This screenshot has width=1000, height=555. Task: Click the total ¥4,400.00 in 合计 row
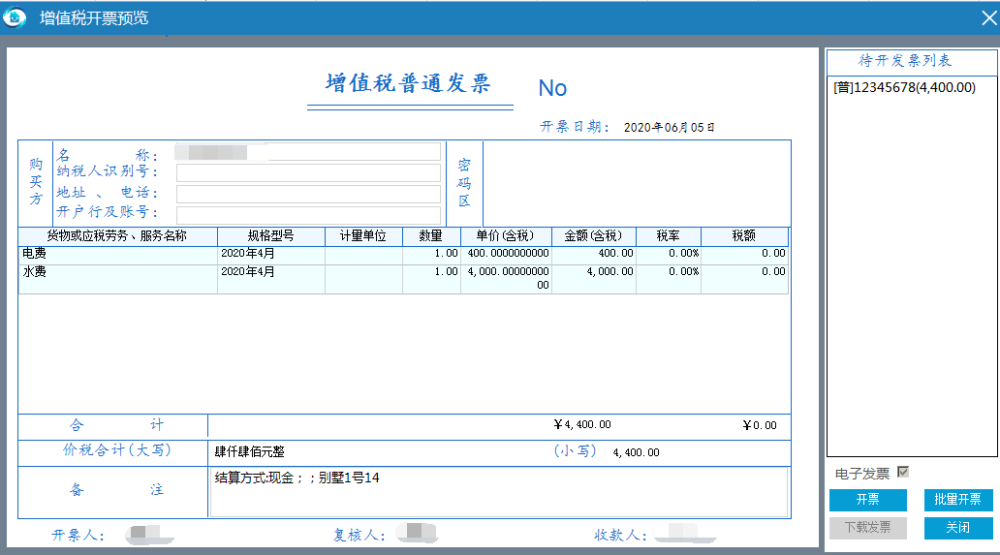582,425
